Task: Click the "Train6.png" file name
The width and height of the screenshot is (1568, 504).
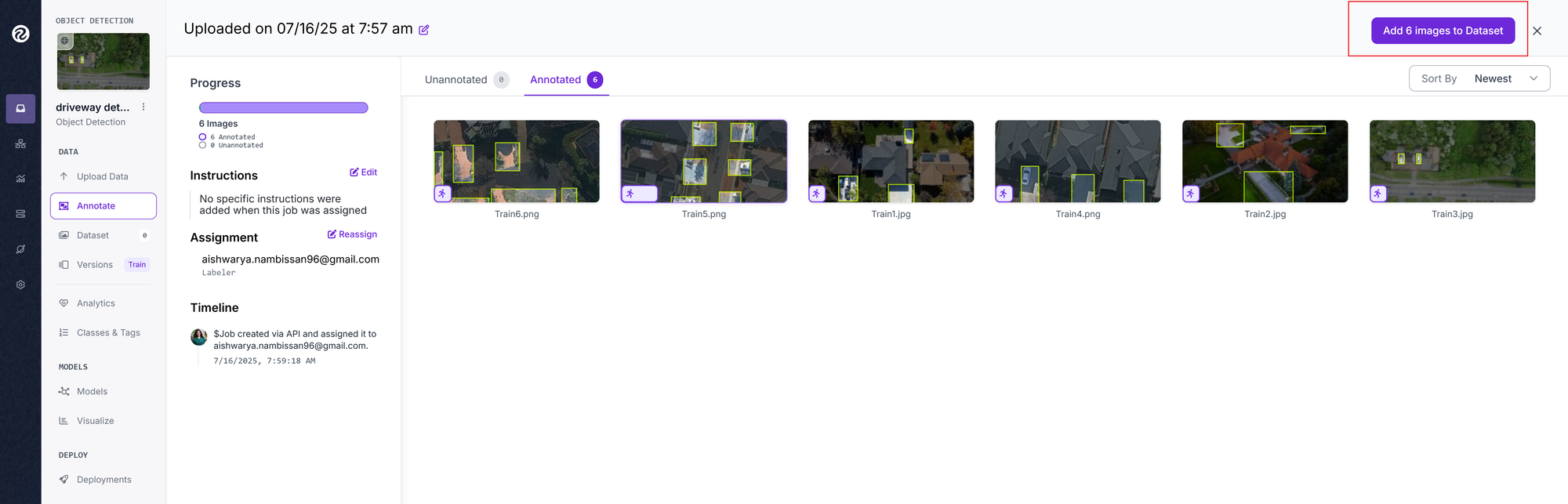Action: click(517, 214)
